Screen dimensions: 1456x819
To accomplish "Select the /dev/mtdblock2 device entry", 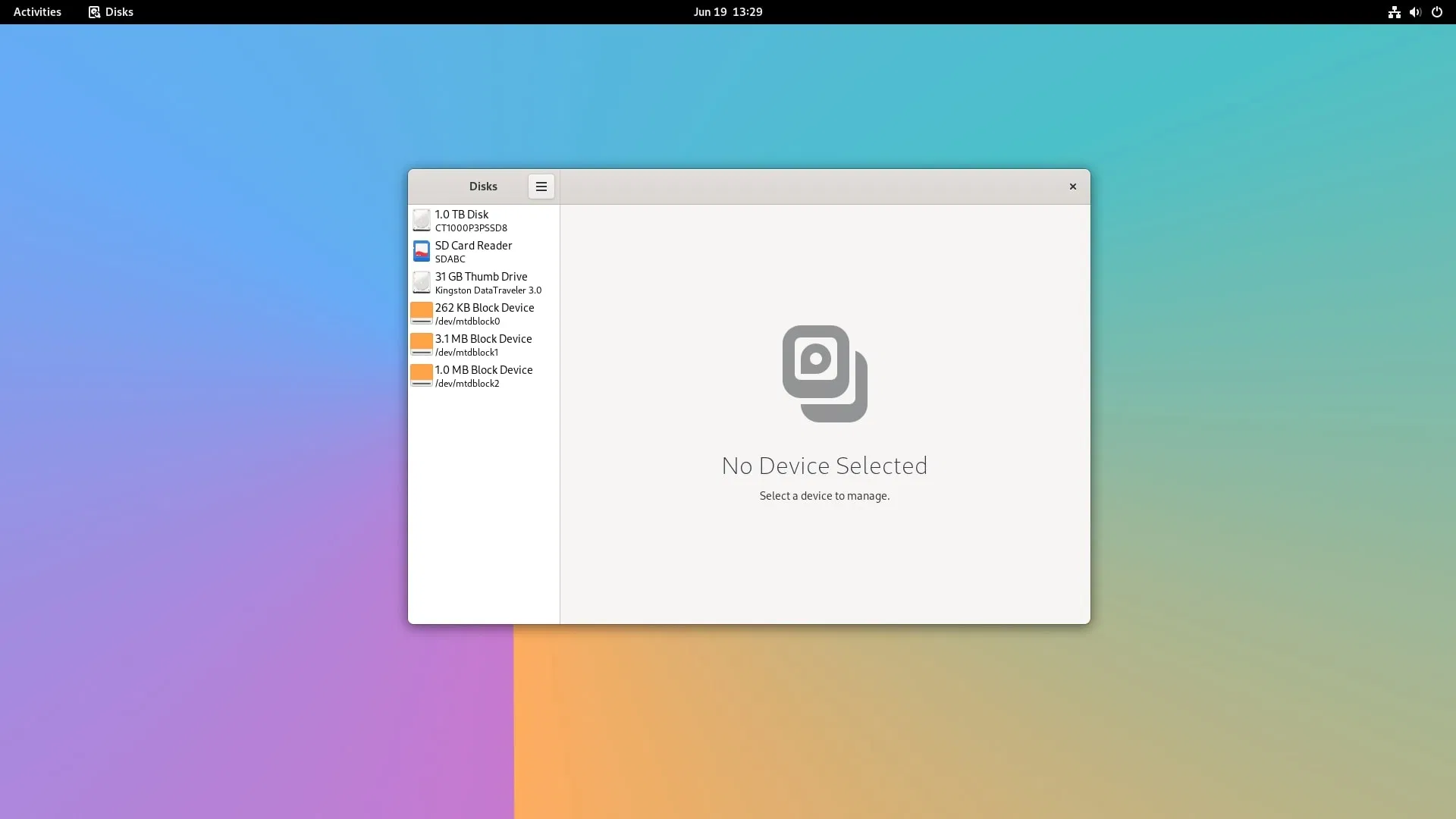I will point(467,384).
